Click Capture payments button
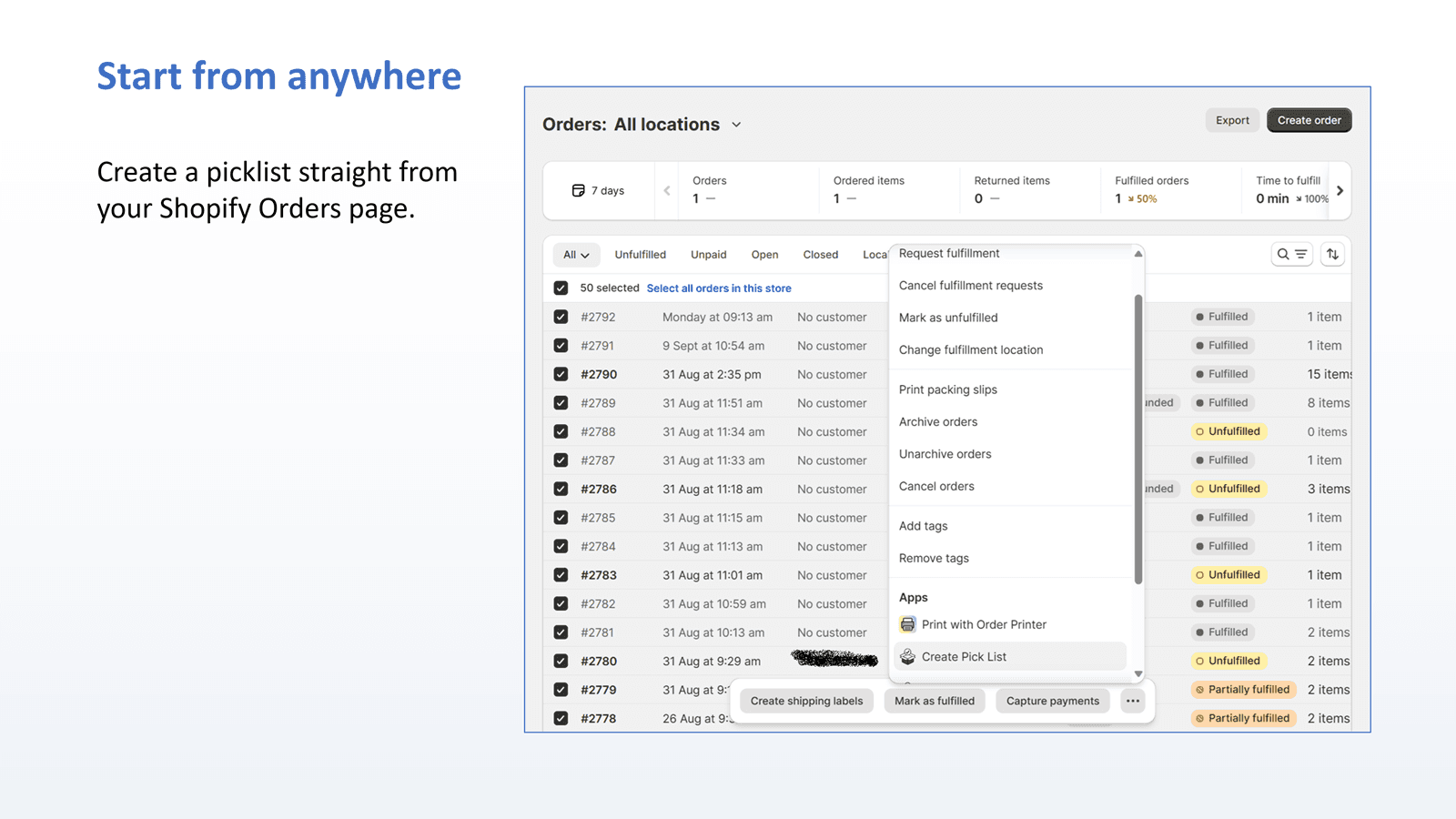This screenshot has height=819, width=1456. [x=1053, y=701]
